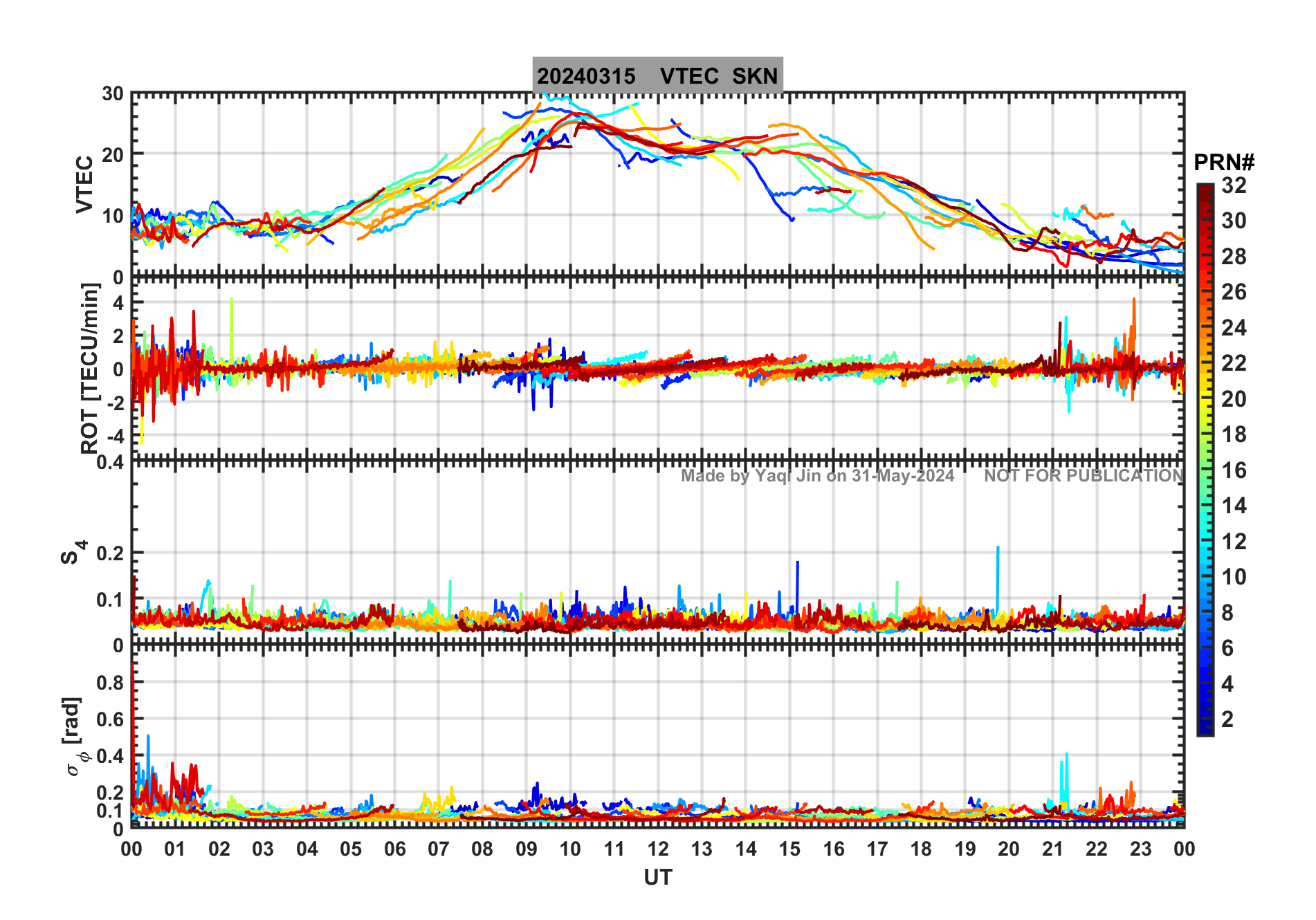
Task: Click the UT x-axis label
Action: click(657, 877)
